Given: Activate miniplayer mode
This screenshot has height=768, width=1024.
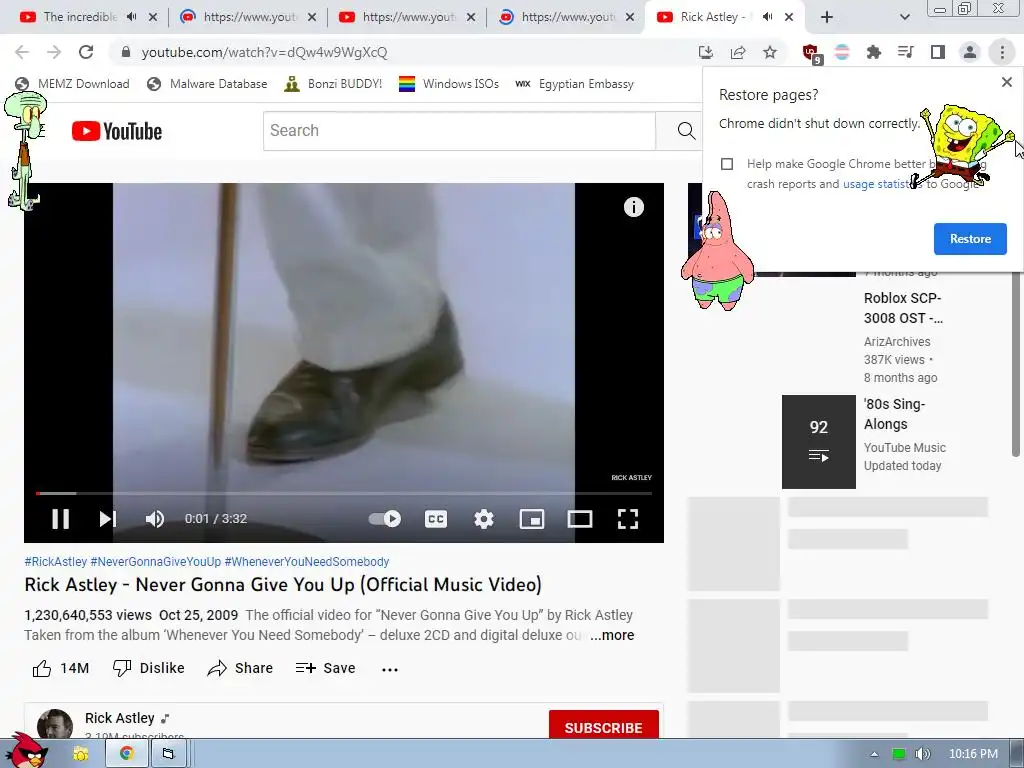Looking at the screenshot, I should pos(532,519).
